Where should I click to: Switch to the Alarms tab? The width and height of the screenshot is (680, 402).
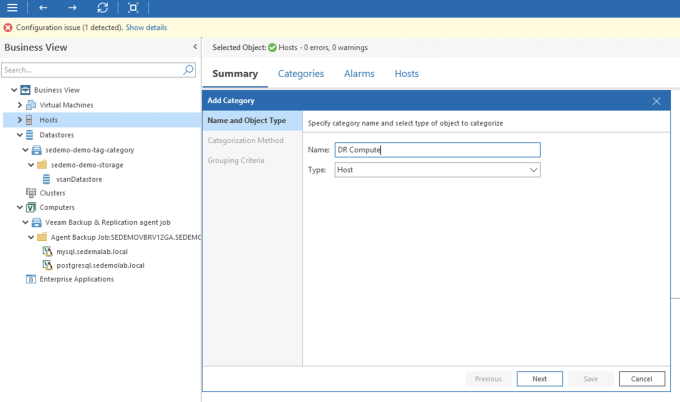(359, 74)
